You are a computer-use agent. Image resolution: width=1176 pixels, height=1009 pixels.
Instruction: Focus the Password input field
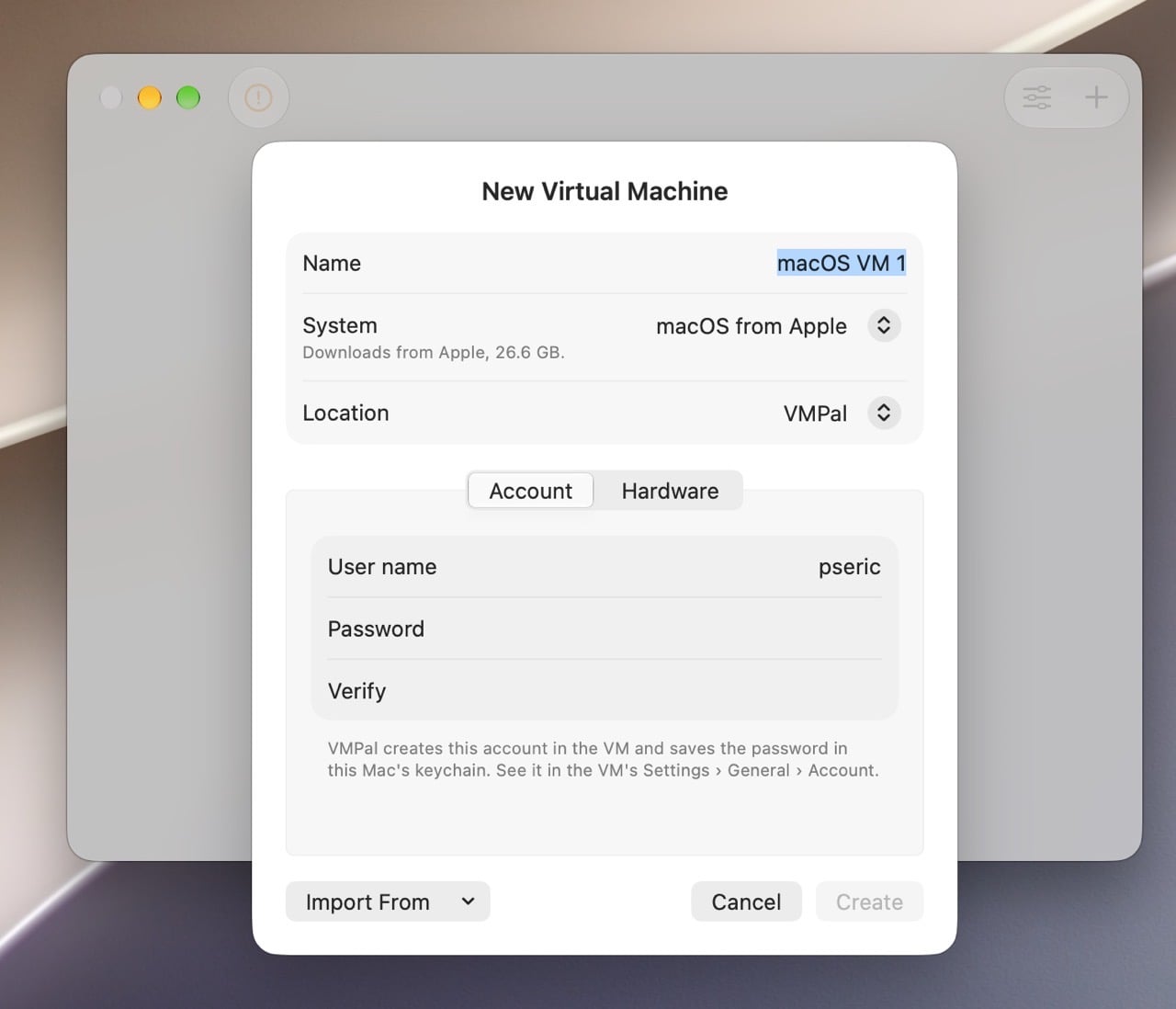pos(605,629)
